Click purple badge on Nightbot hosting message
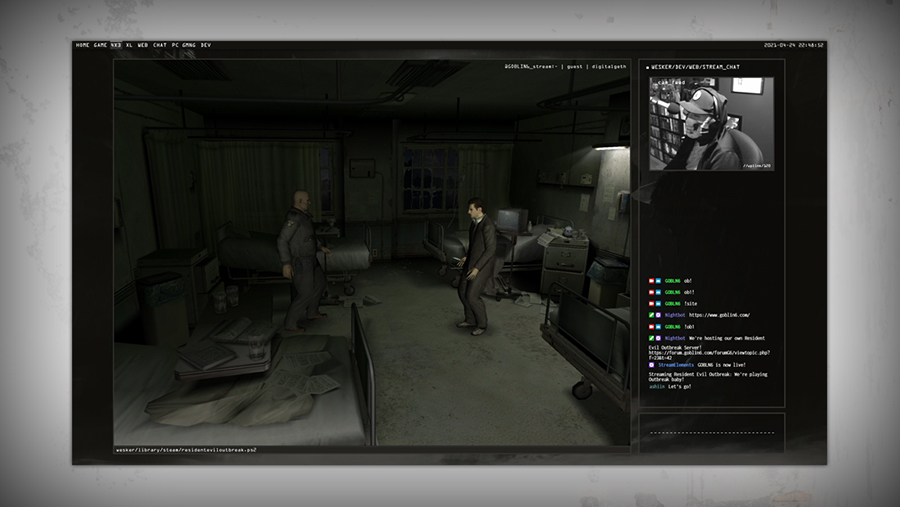 click(x=658, y=338)
